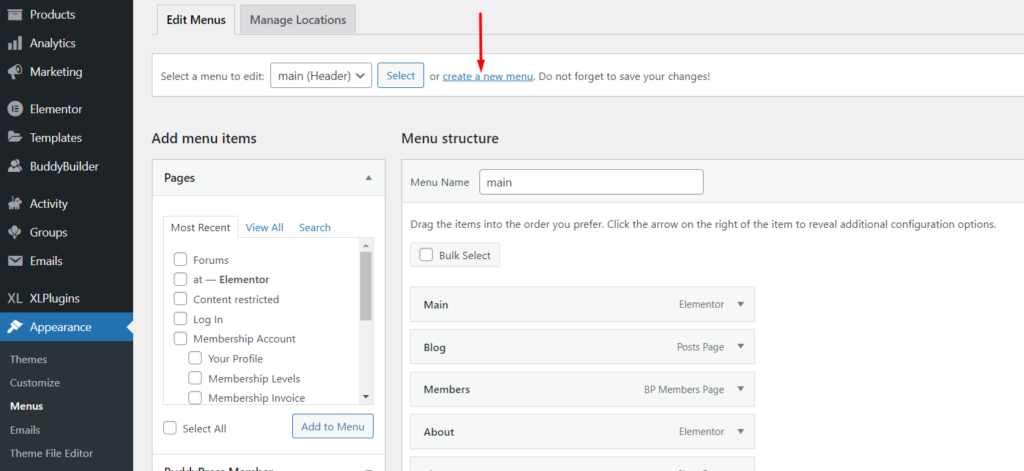Screen dimensions: 1024x471
Task: Switch to the View All pages tab
Action: point(264,227)
